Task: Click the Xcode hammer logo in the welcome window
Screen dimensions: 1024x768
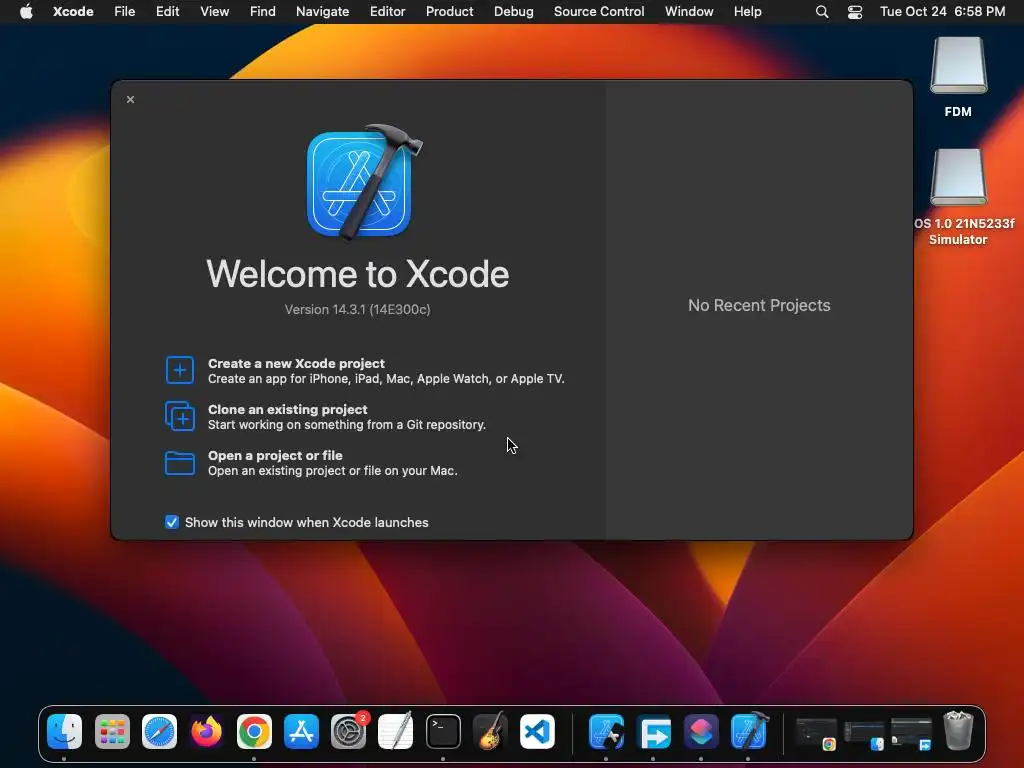Action: click(363, 182)
